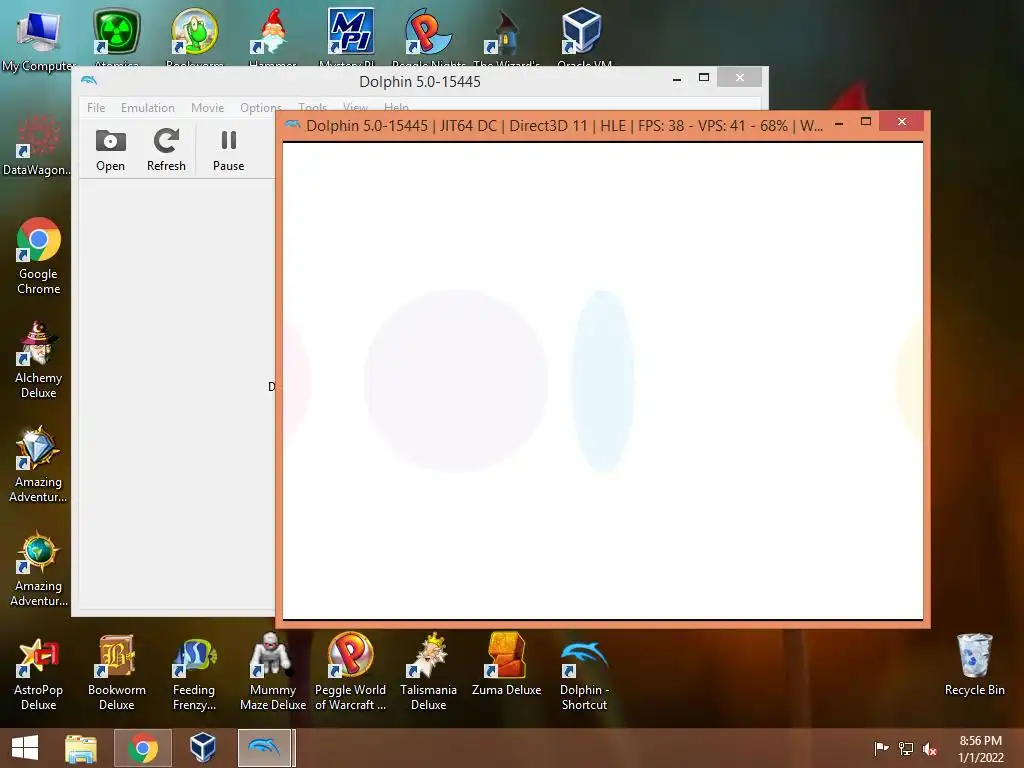Open a game file with Open toolbar button
This screenshot has width=1024, height=768.
click(110, 150)
